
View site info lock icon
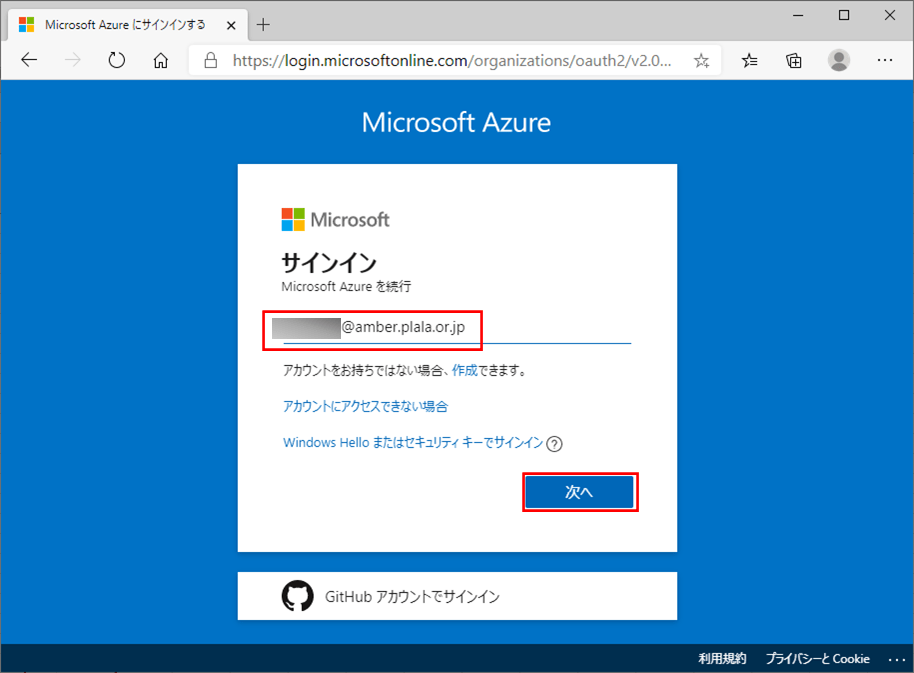coord(210,60)
